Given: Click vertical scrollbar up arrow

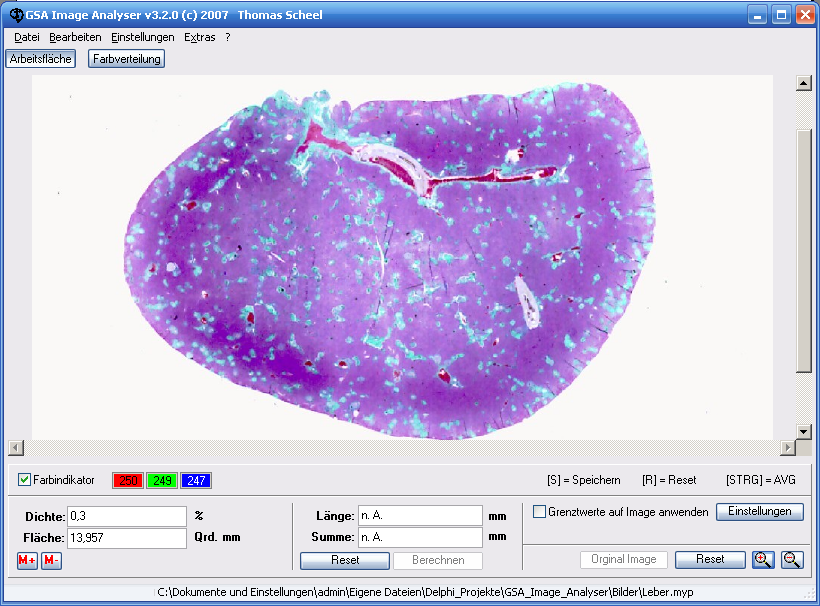Looking at the screenshot, I should pyautogui.click(x=804, y=83).
